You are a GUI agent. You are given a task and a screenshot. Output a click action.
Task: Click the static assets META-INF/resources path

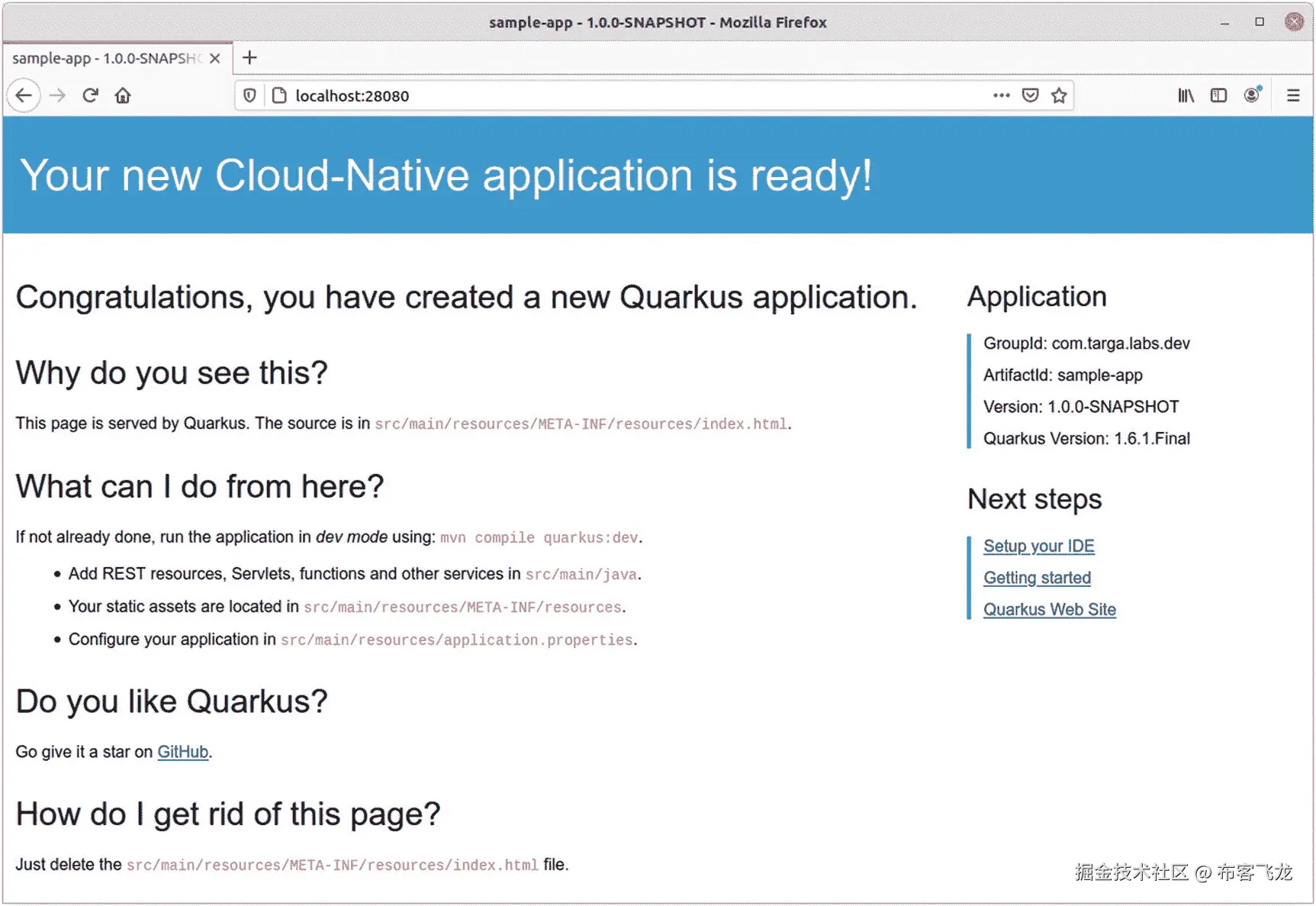[x=463, y=608]
